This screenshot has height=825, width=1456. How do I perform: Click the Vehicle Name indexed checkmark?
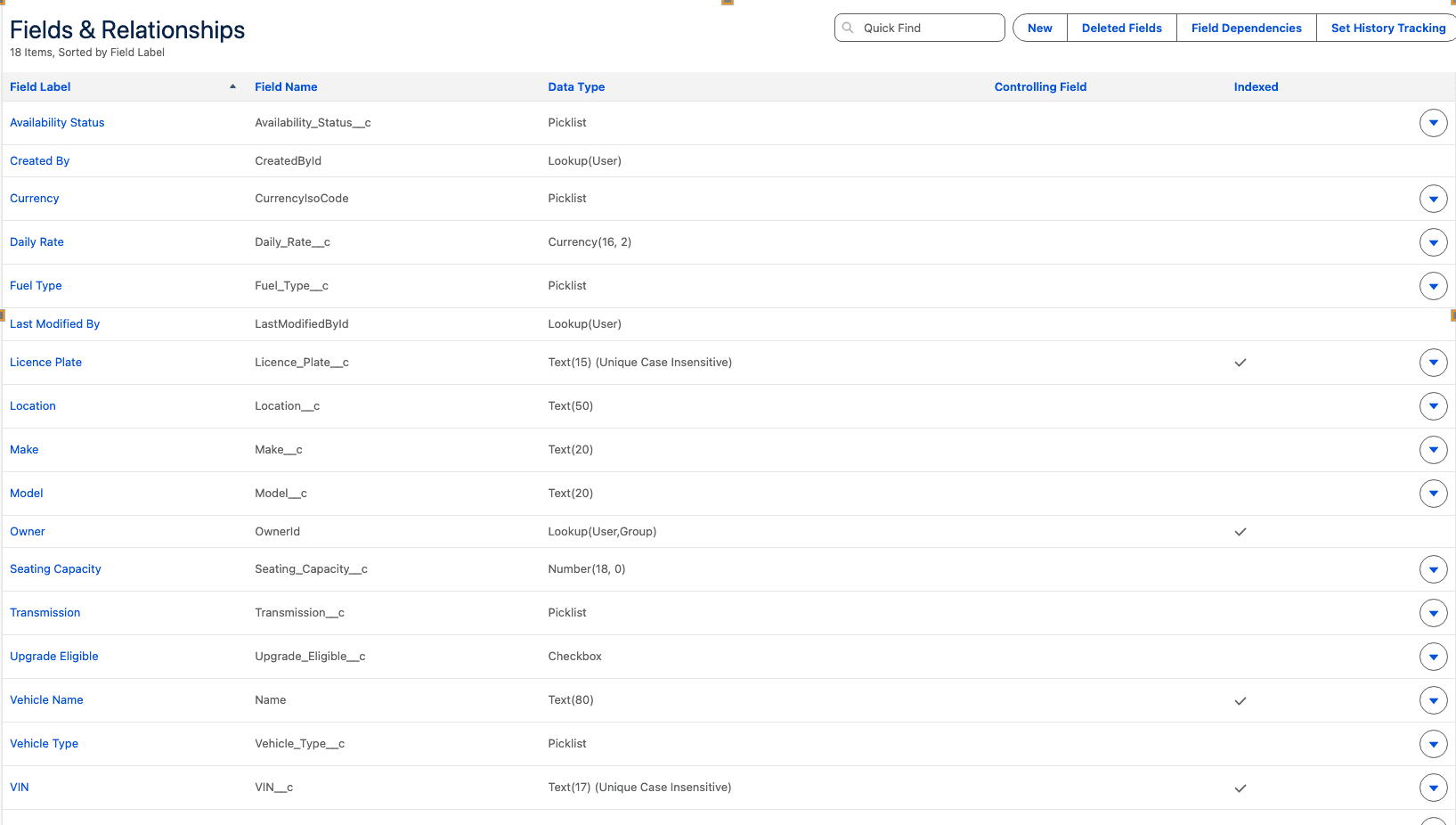(x=1240, y=701)
